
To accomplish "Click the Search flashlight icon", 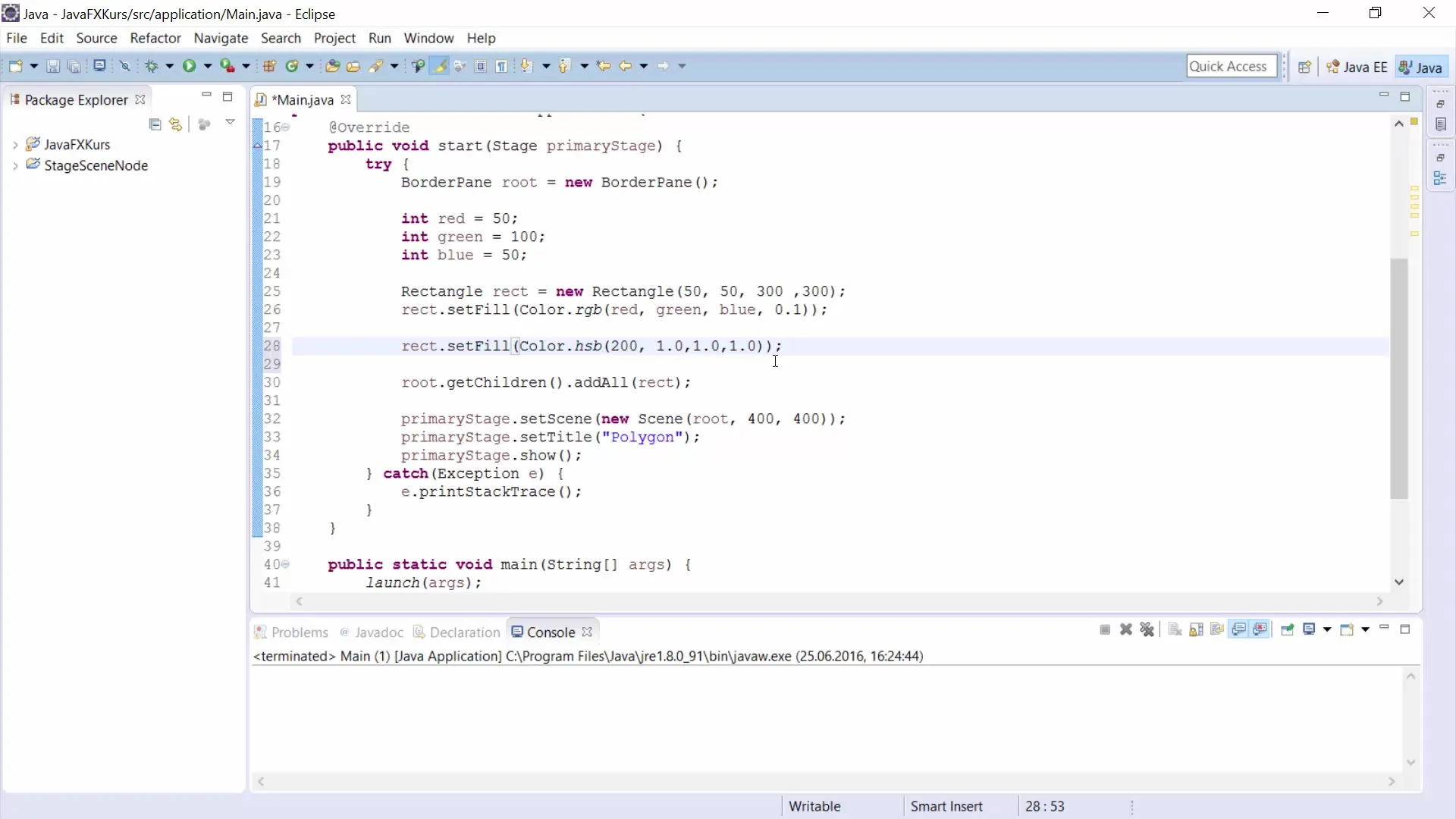I will (x=376, y=66).
